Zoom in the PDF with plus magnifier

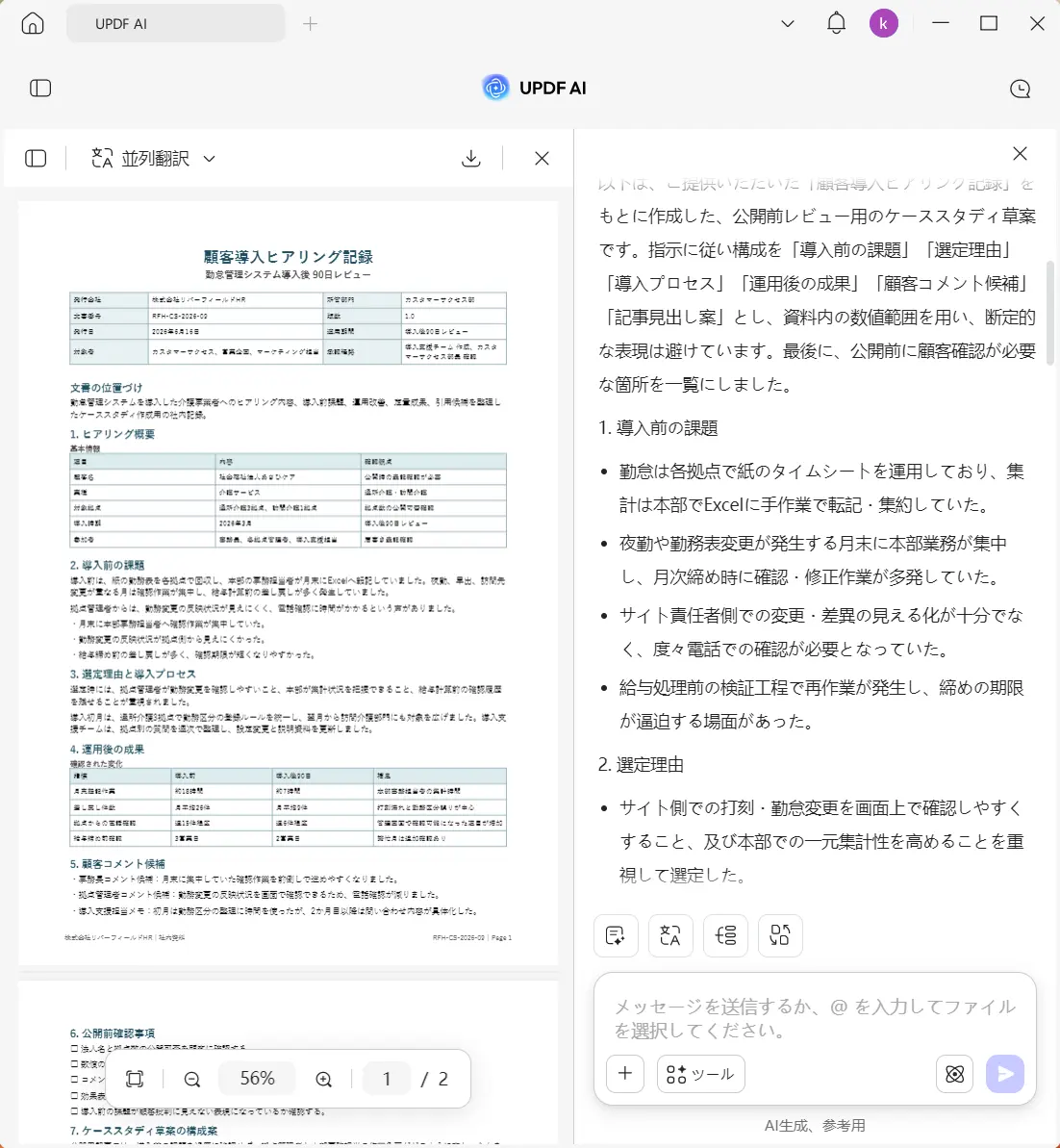pyautogui.click(x=323, y=1079)
